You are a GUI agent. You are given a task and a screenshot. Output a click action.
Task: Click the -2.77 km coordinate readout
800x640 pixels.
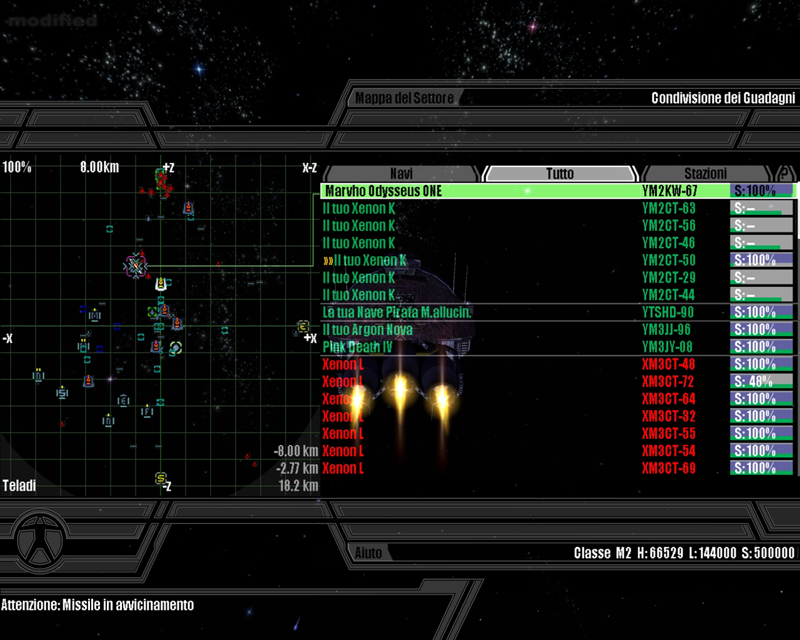297,468
